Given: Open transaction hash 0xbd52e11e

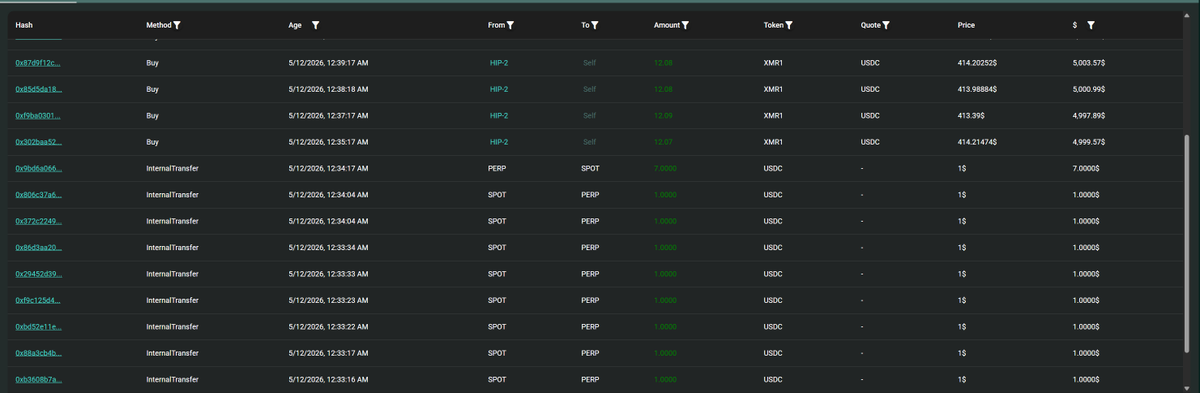Looking at the screenshot, I should pos(38,327).
